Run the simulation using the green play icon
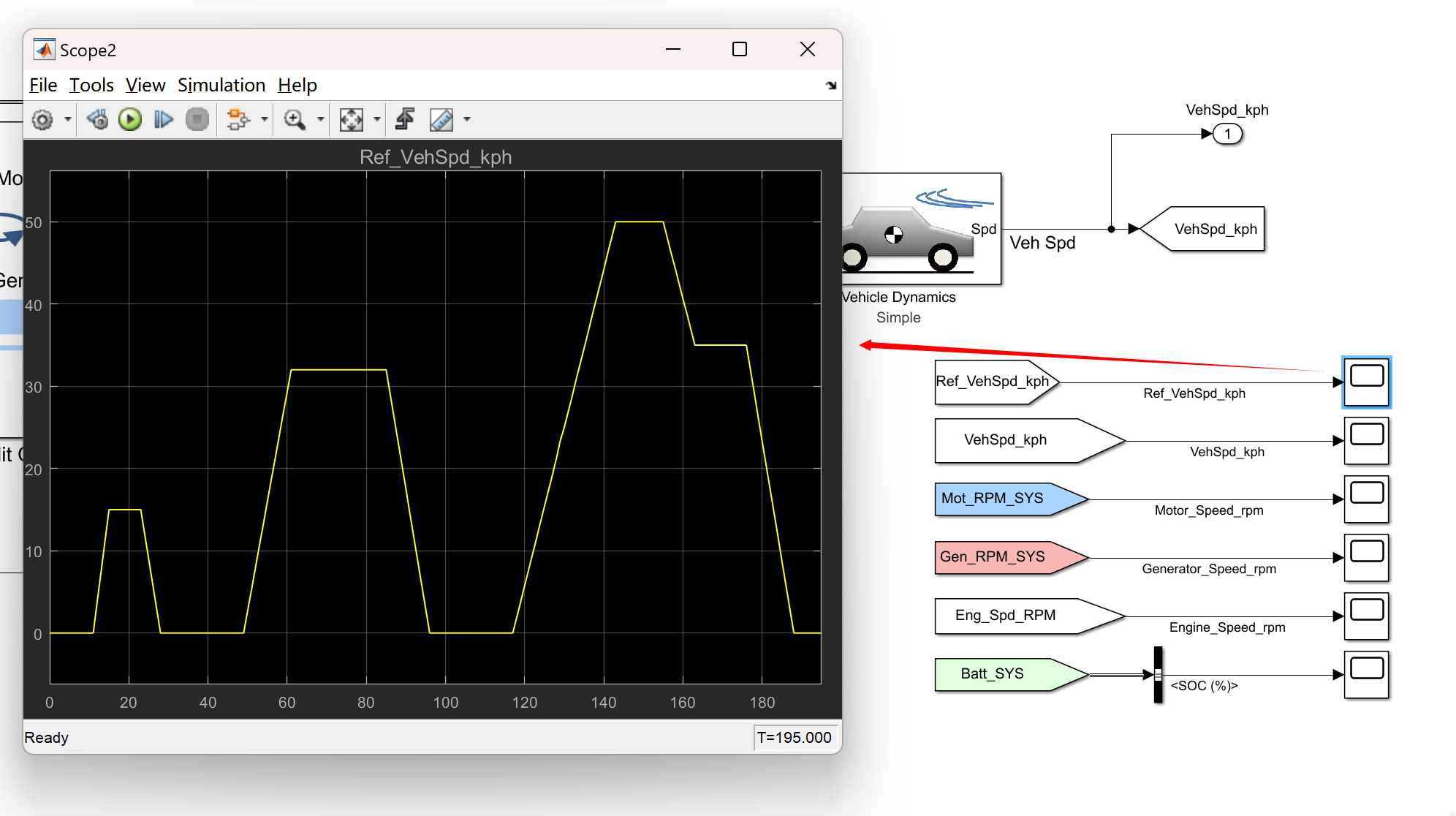The width and height of the screenshot is (1456, 816). point(129,119)
